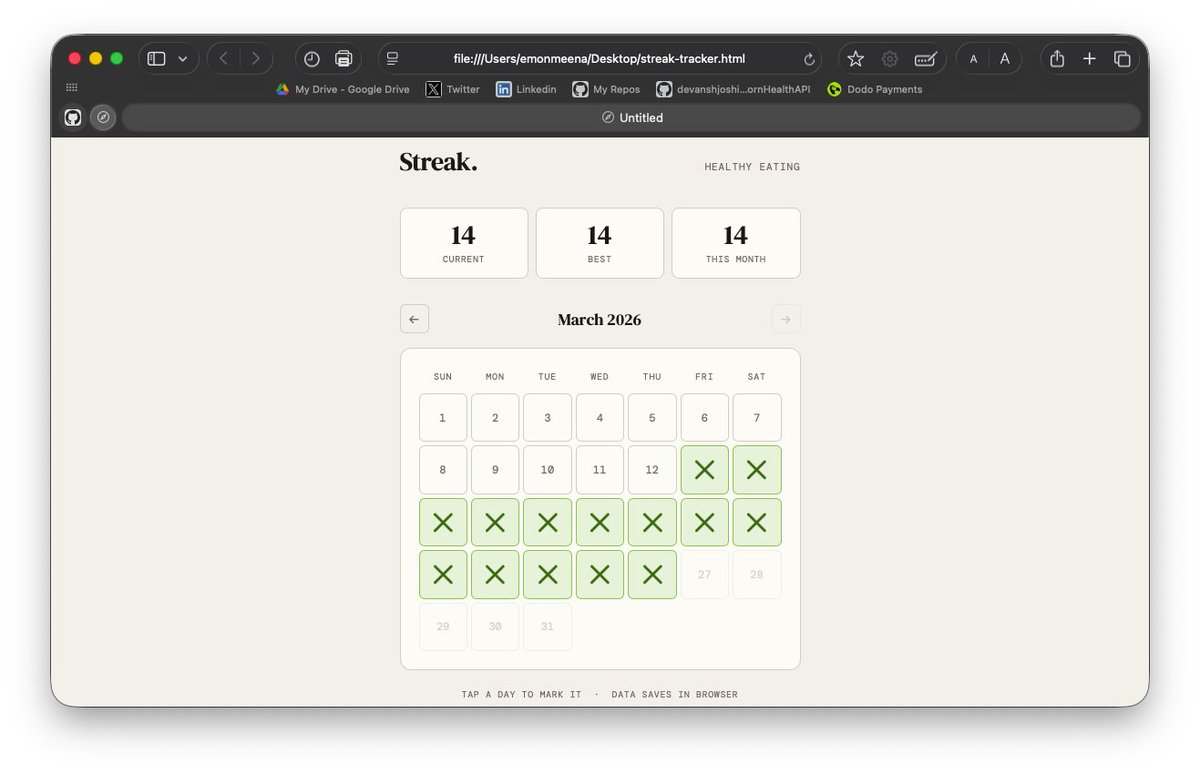Click the dimmed day 29 cell

443,626
